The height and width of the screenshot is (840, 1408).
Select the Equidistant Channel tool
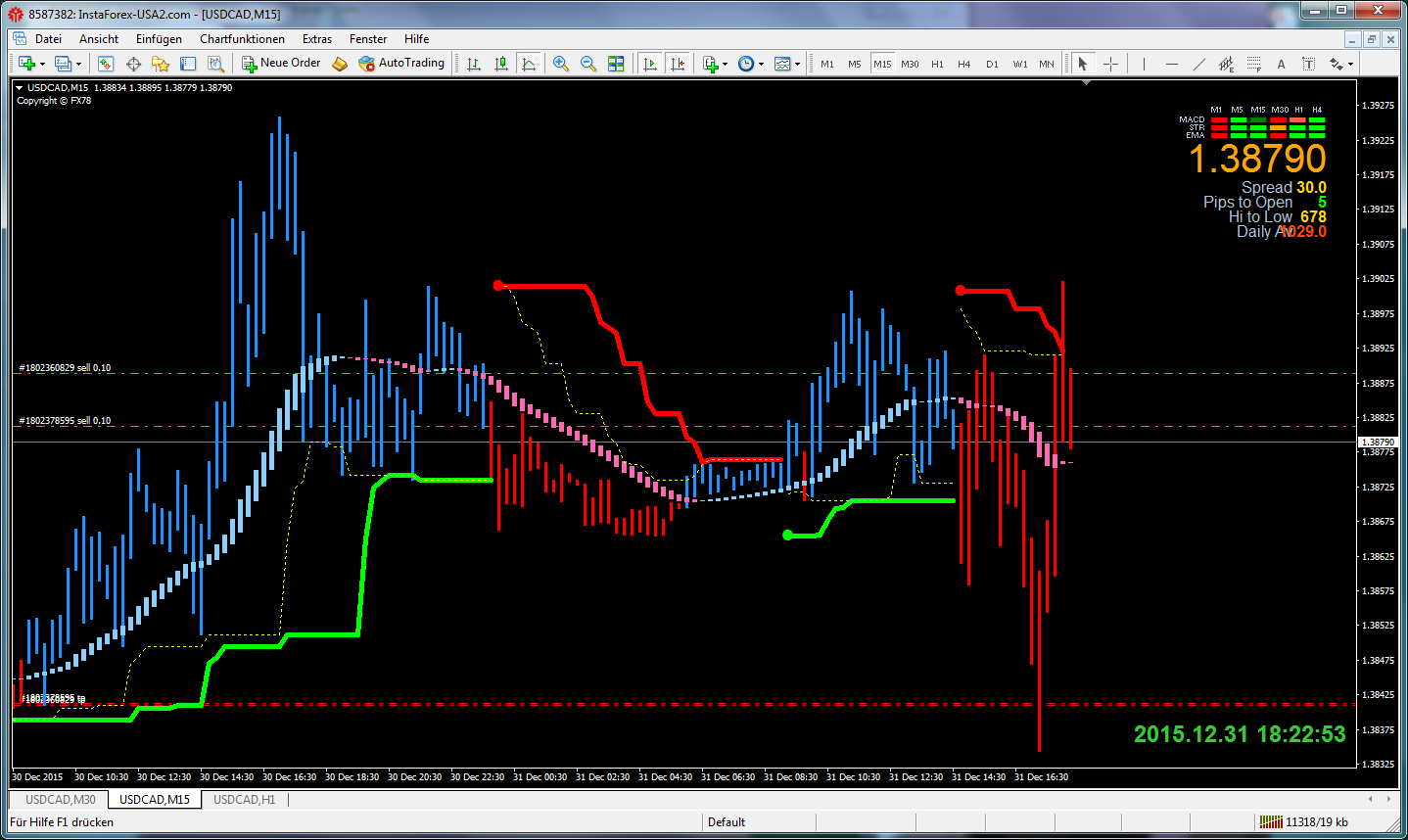tap(1226, 64)
